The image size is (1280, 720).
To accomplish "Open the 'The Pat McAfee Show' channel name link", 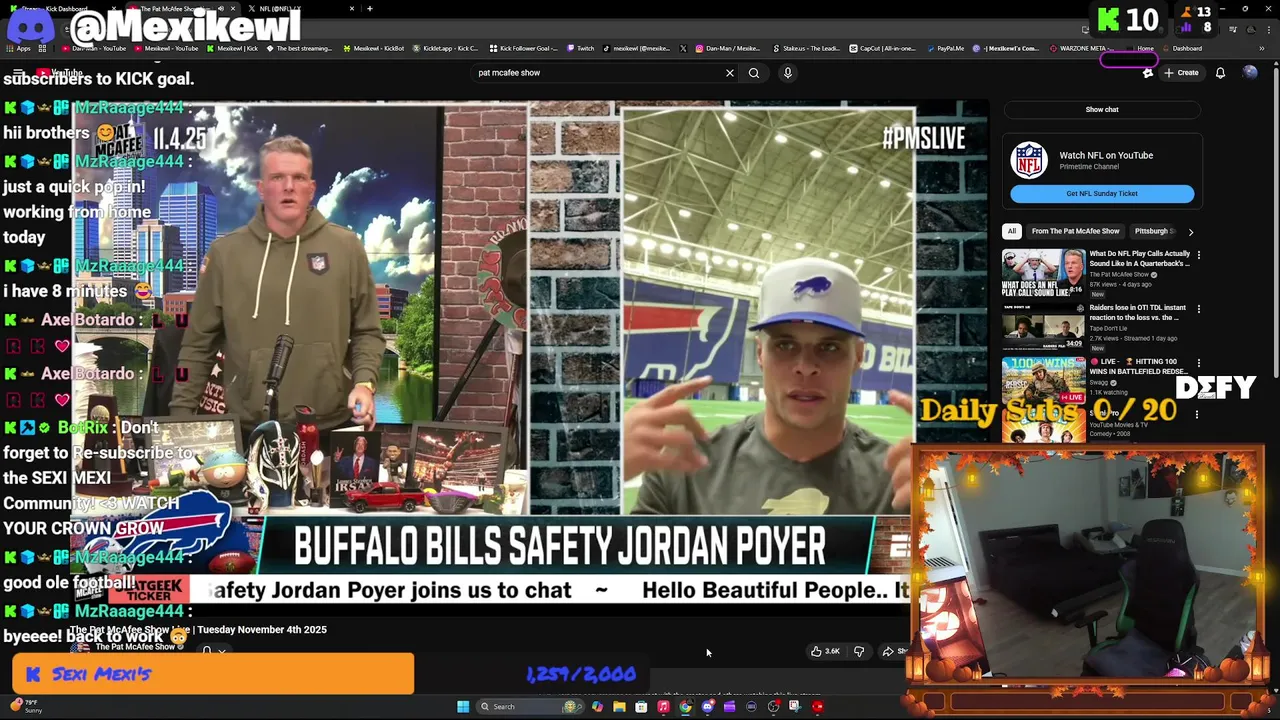I will click(135, 647).
